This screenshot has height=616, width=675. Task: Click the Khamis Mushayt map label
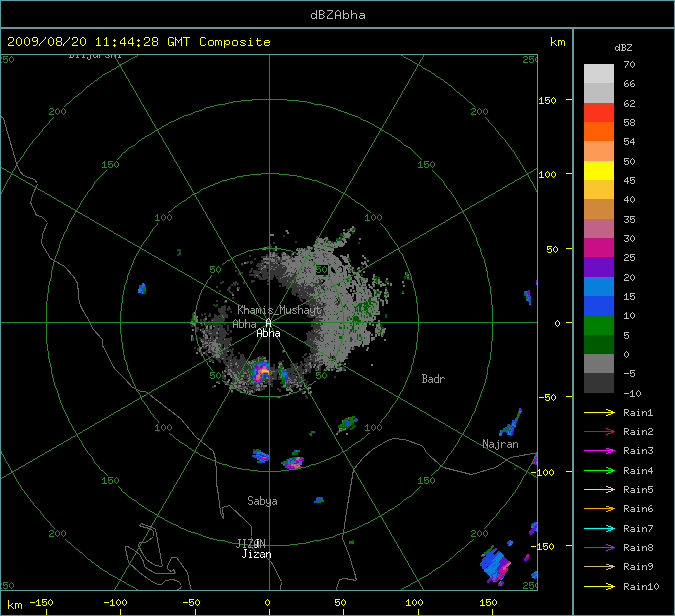[279, 310]
